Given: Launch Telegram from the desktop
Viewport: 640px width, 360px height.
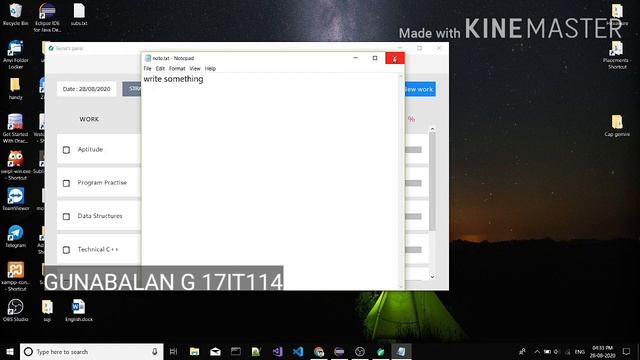Looking at the screenshot, I should [x=16, y=236].
